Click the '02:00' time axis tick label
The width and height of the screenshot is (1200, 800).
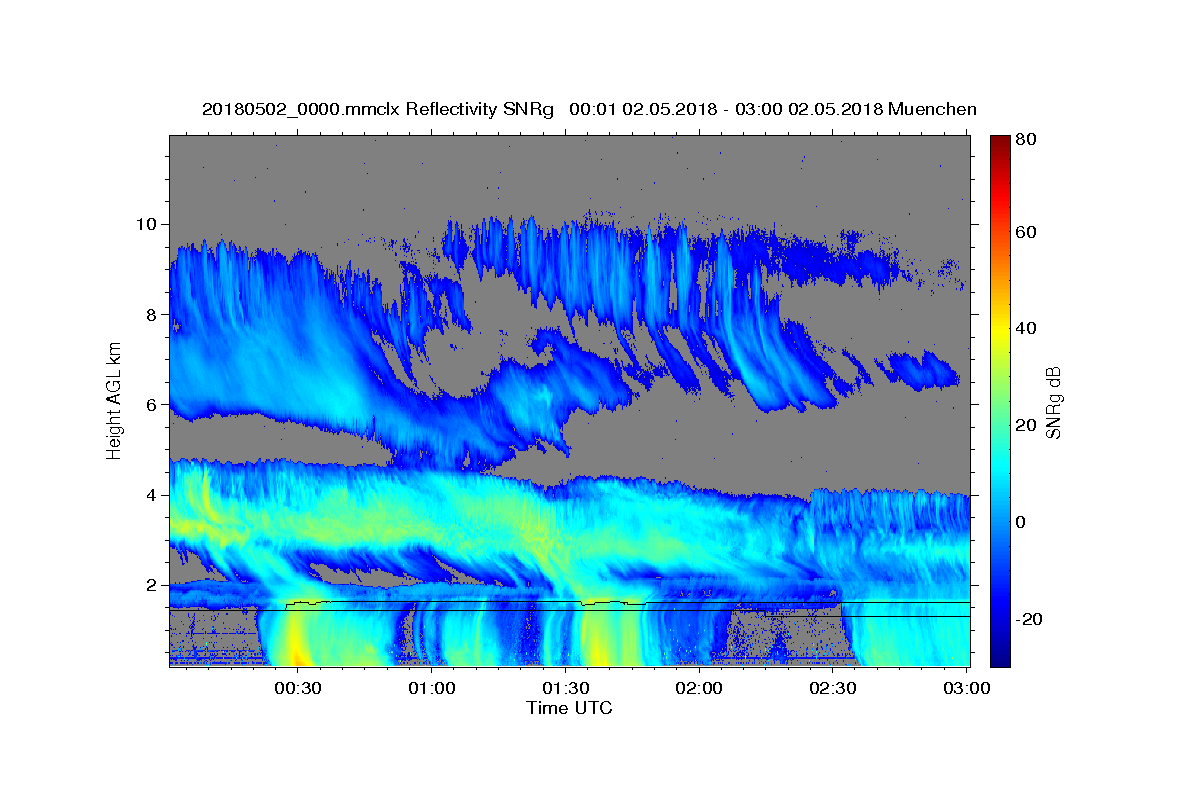tap(699, 689)
